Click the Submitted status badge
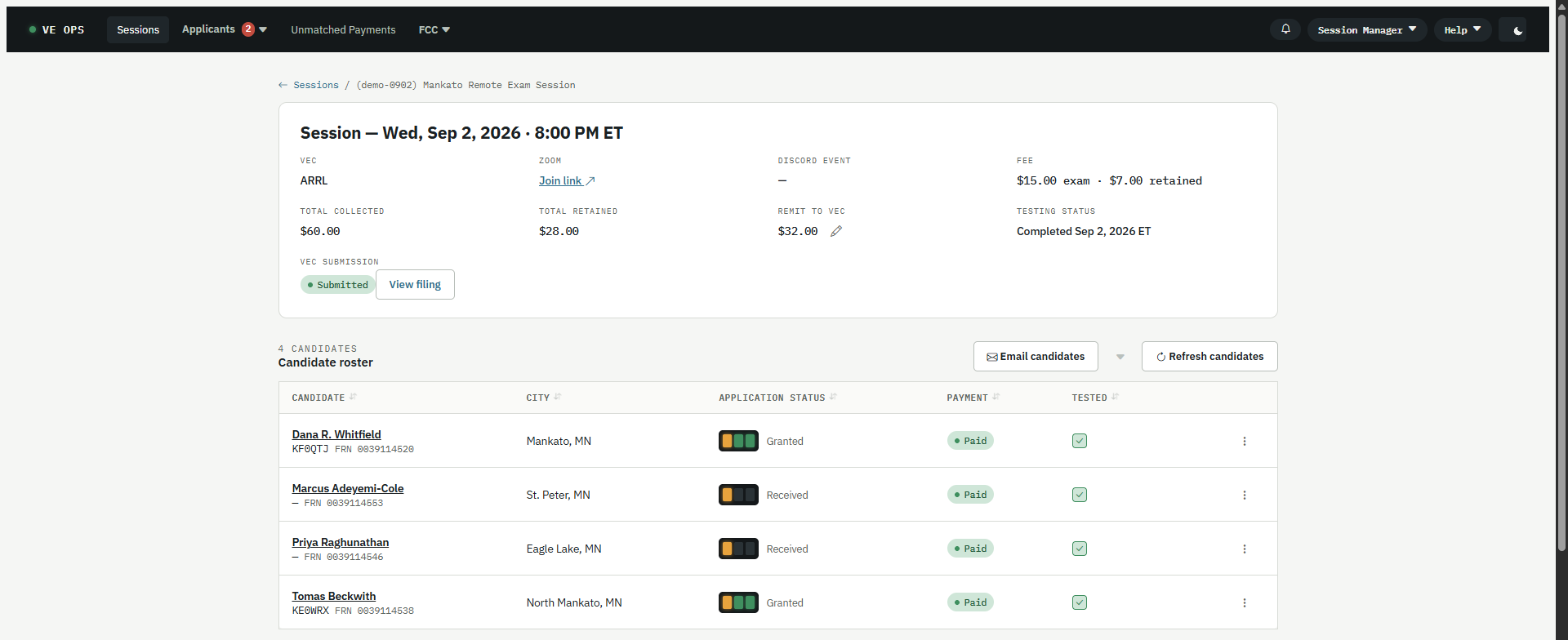This screenshot has width=1568, height=640. pyautogui.click(x=337, y=285)
